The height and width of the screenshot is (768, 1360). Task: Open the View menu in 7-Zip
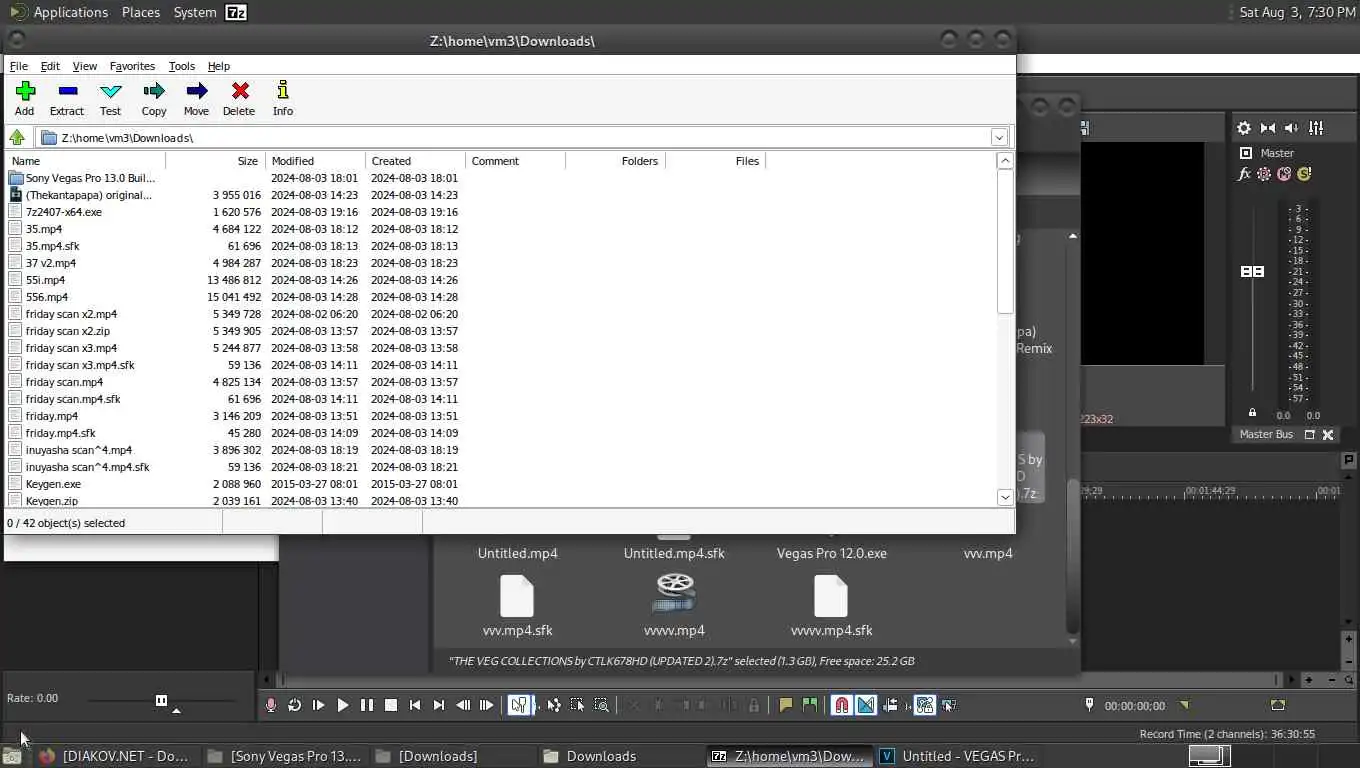pyautogui.click(x=84, y=66)
